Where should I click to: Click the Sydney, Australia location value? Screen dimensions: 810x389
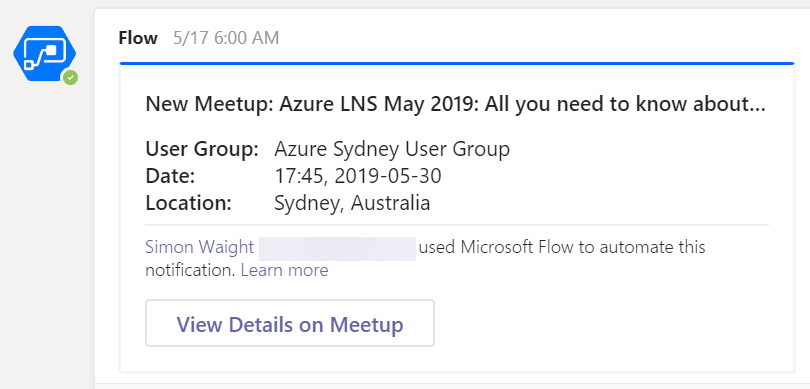352,204
